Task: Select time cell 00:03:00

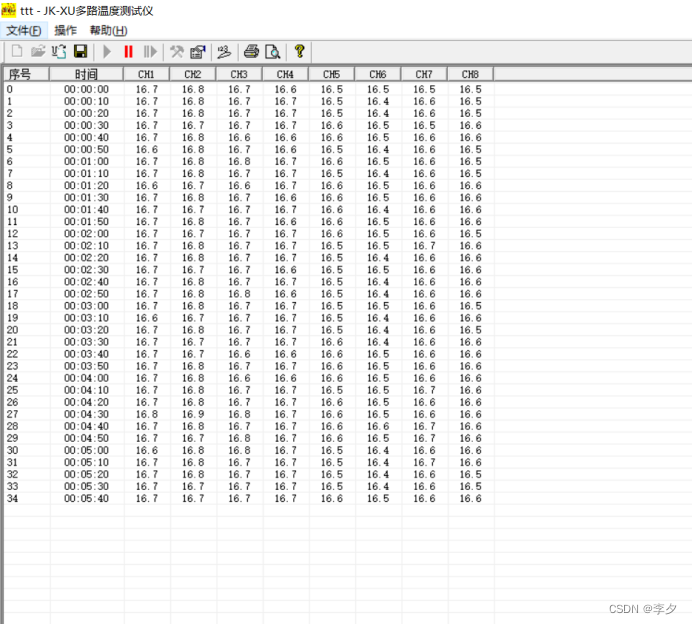Action: pyautogui.click(x=86, y=306)
